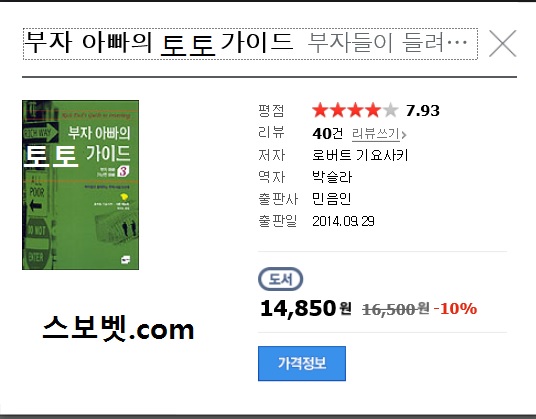This screenshot has width=536, height=419.
Task: Select the 도서 book category badge
Action: (280, 279)
